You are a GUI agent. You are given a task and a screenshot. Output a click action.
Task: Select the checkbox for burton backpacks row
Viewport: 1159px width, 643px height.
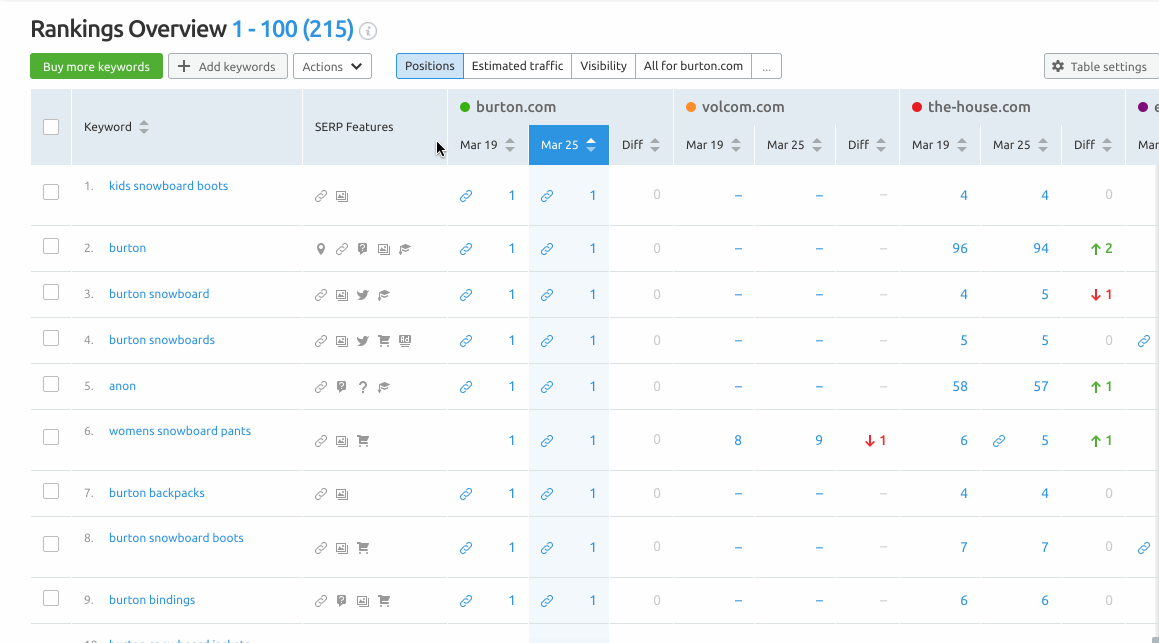51,491
